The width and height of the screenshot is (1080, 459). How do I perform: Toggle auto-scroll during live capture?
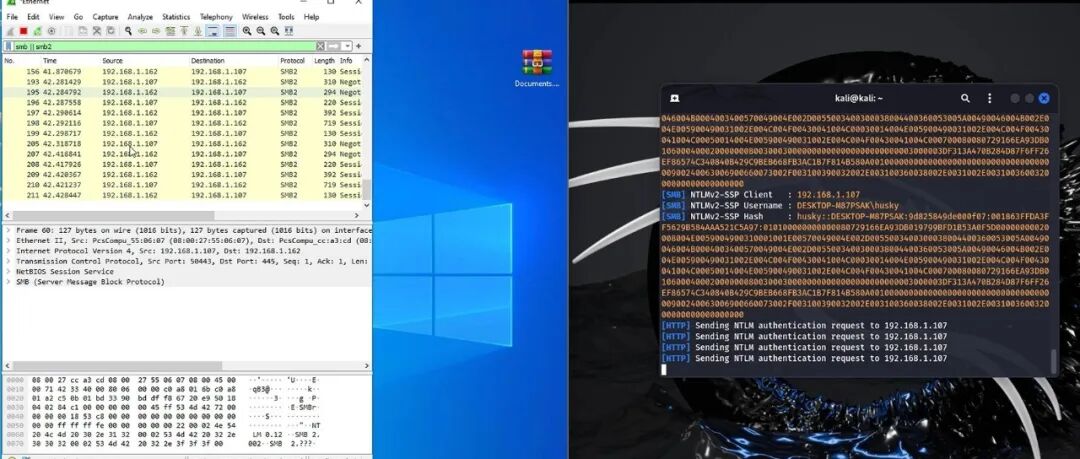(x=213, y=31)
